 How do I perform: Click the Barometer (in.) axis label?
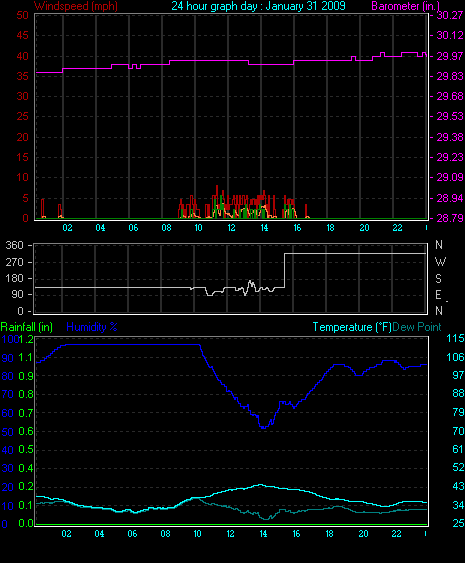pos(405,6)
